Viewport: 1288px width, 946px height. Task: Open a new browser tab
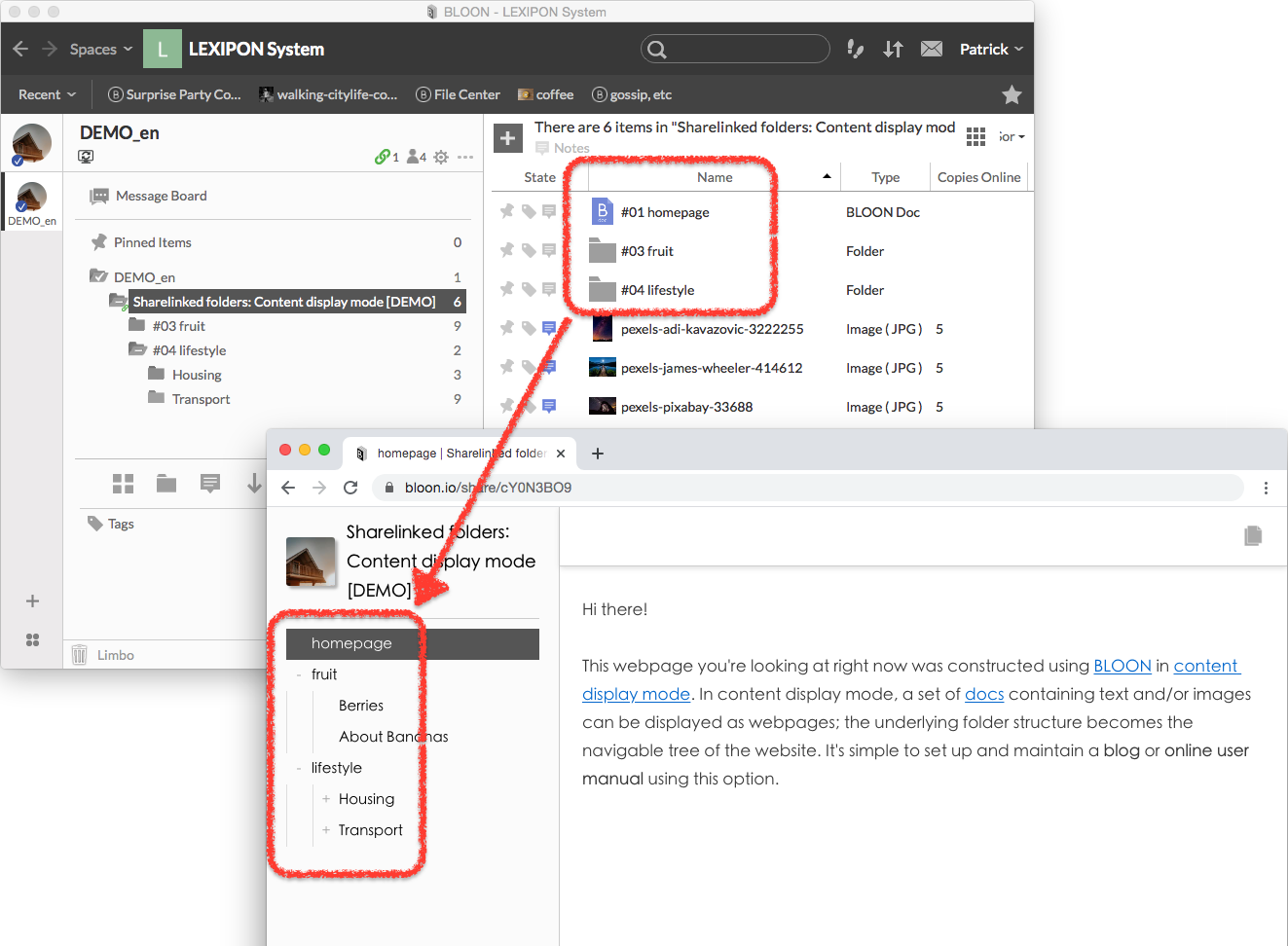pos(598,454)
